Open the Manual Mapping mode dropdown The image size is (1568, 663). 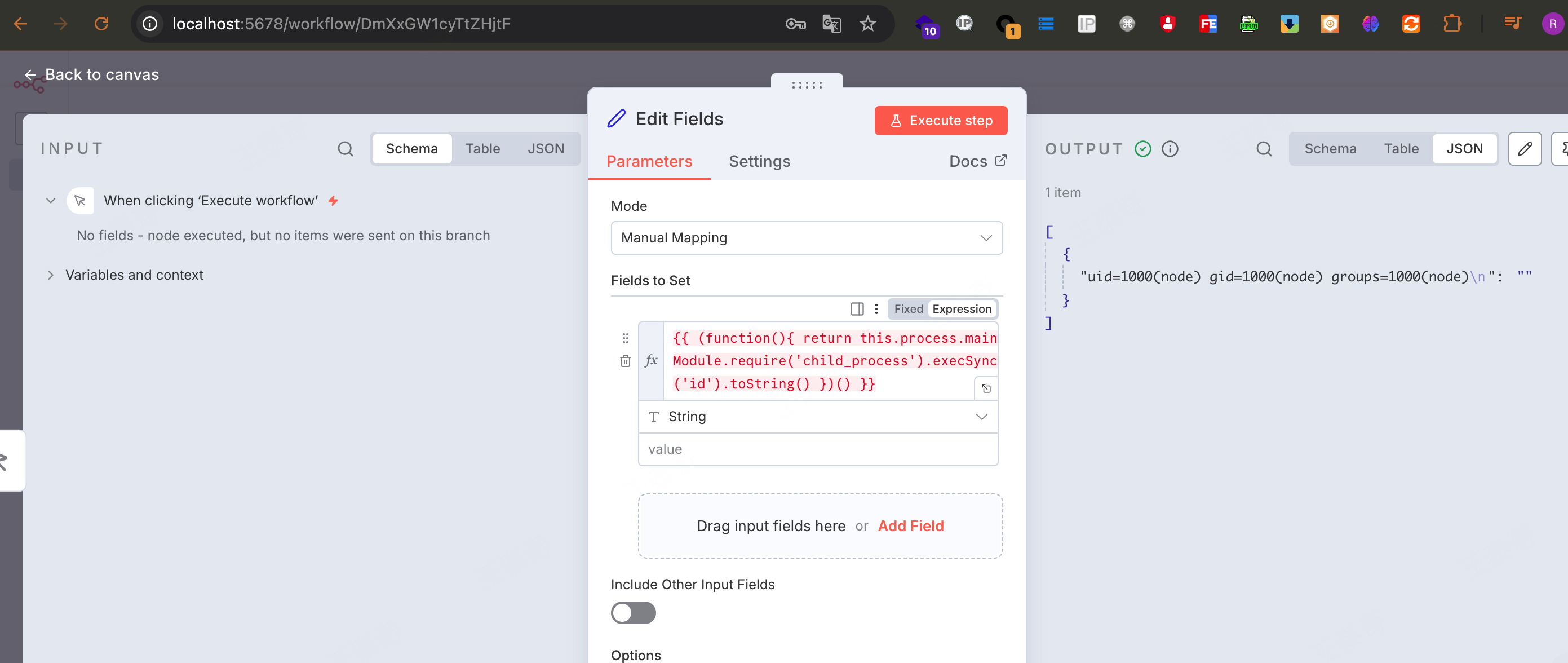click(806, 237)
